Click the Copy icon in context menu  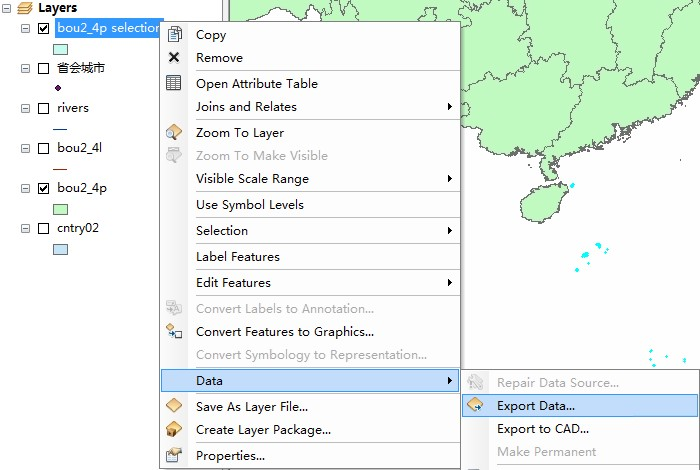[174, 35]
